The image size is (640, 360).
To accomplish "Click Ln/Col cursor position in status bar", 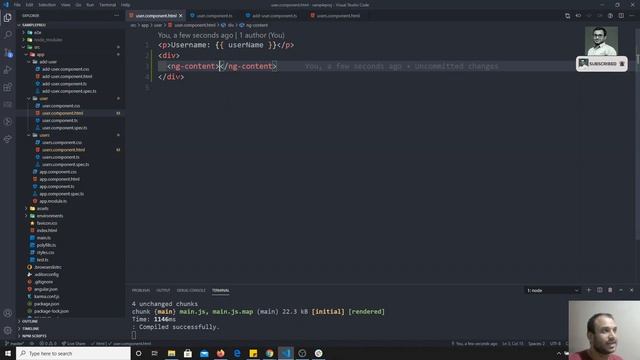I will 513,344.
